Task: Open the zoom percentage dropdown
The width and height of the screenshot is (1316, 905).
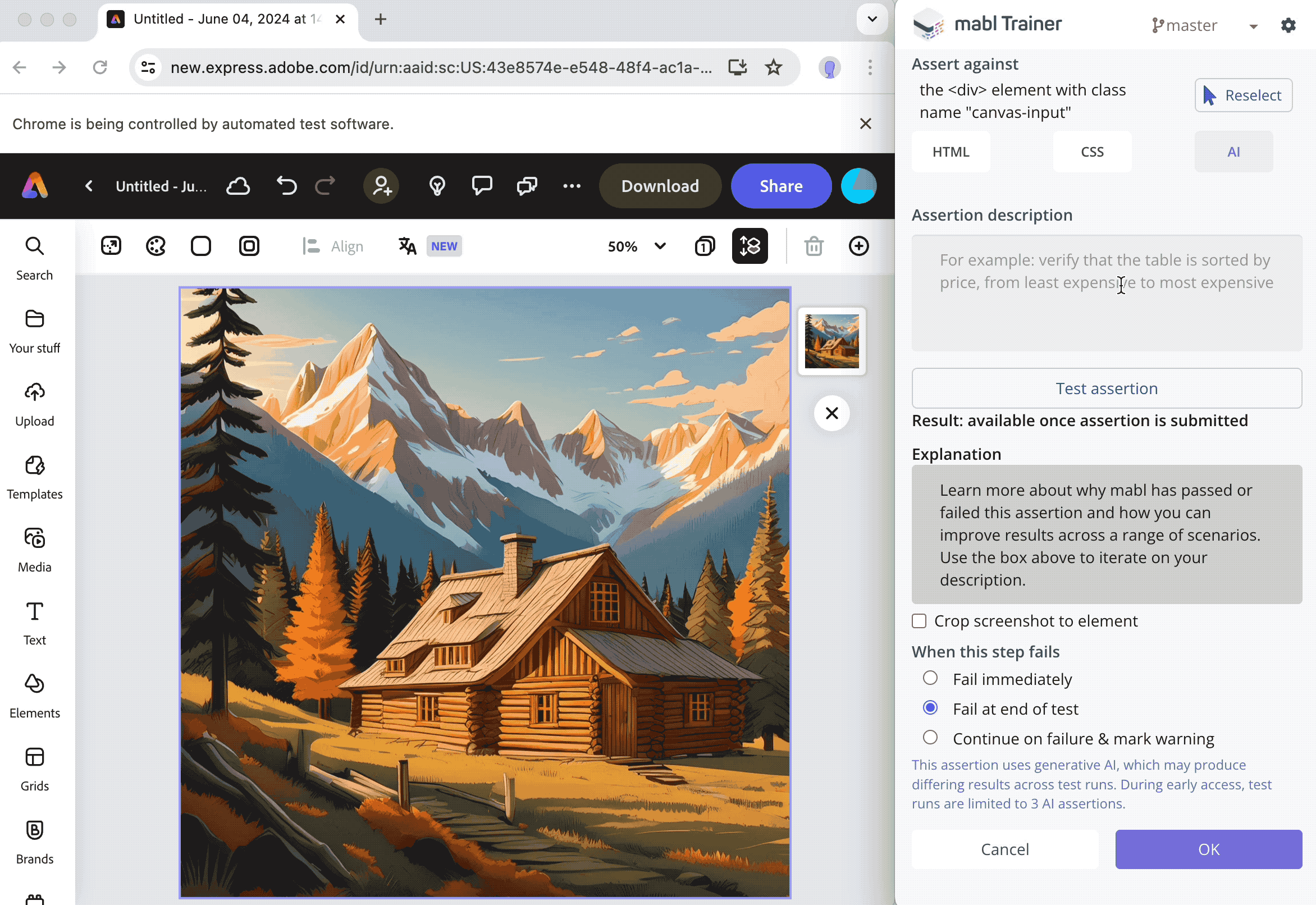Action: coord(636,245)
